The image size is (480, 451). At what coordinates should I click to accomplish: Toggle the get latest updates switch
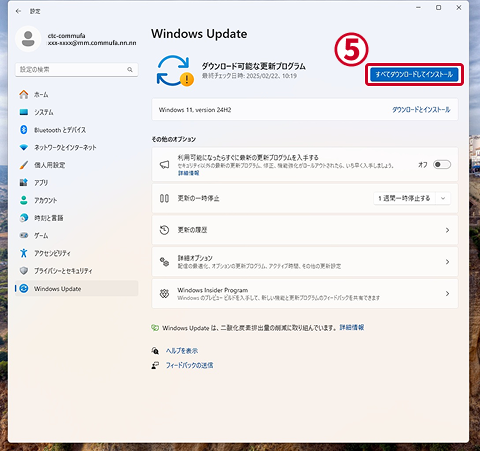click(442, 165)
